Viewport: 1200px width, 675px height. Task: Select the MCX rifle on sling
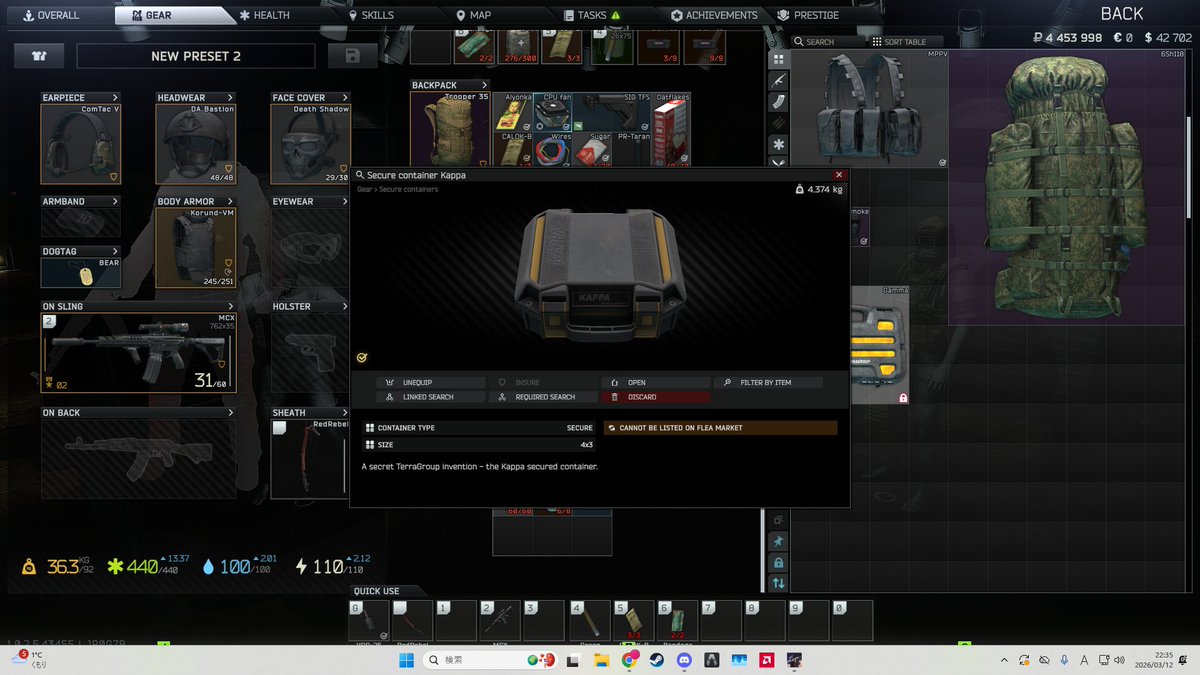[x=138, y=352]
